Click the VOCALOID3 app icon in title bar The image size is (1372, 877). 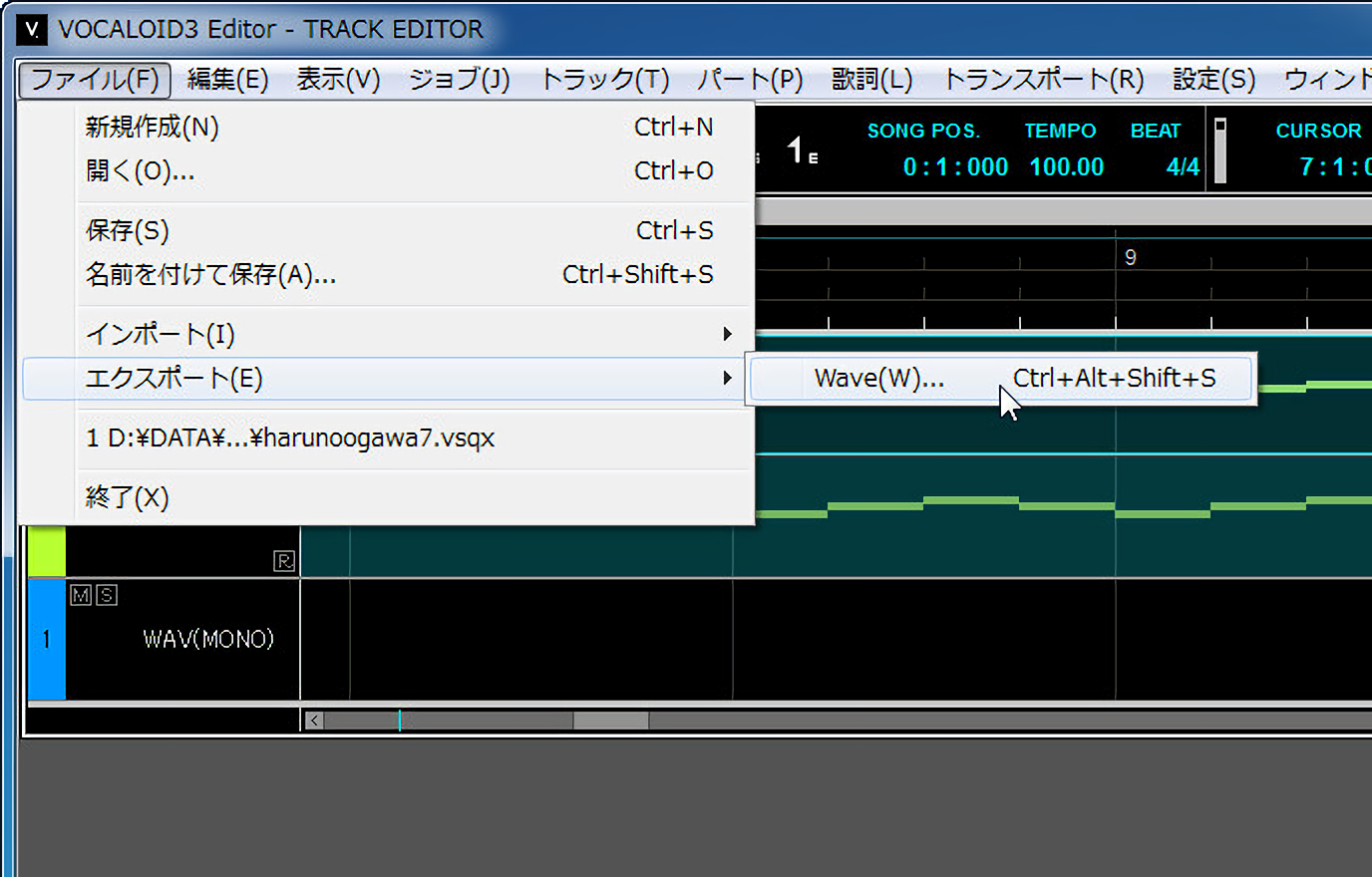pos(32,29)
